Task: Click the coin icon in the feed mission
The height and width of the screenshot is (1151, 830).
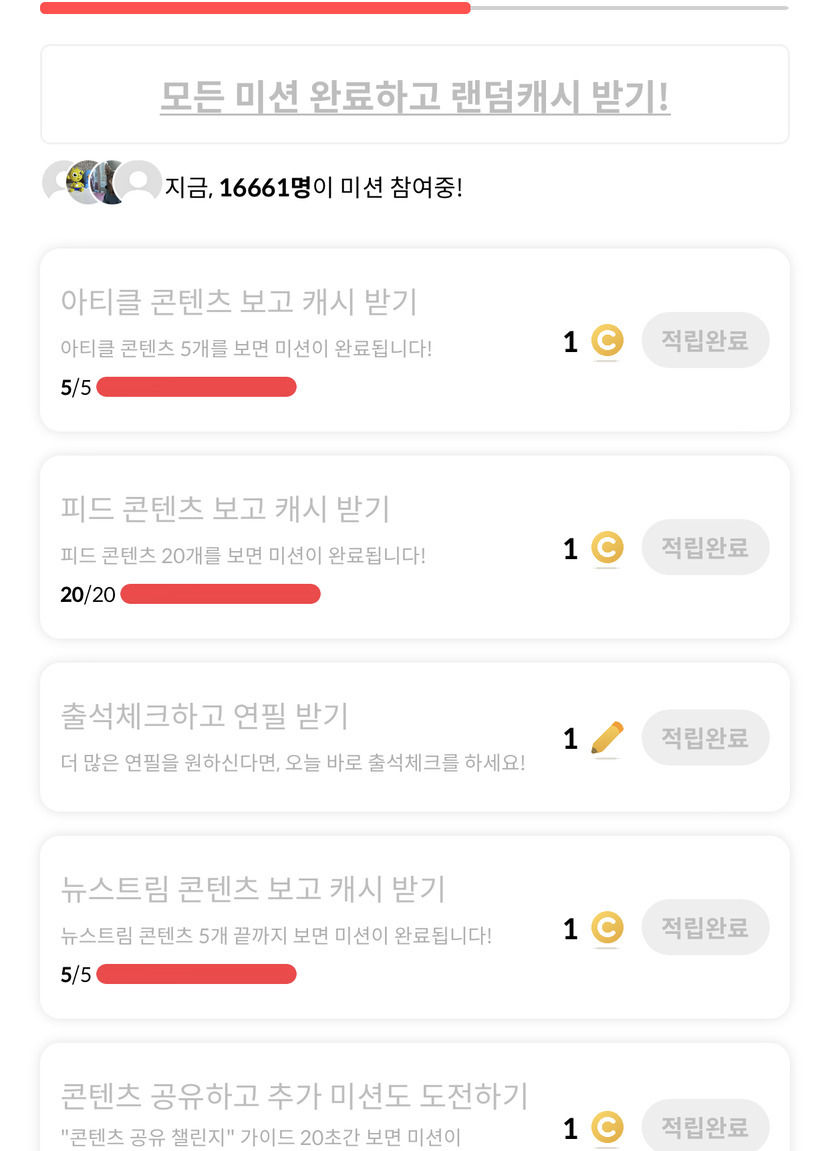Action: [x=606, y=548]
